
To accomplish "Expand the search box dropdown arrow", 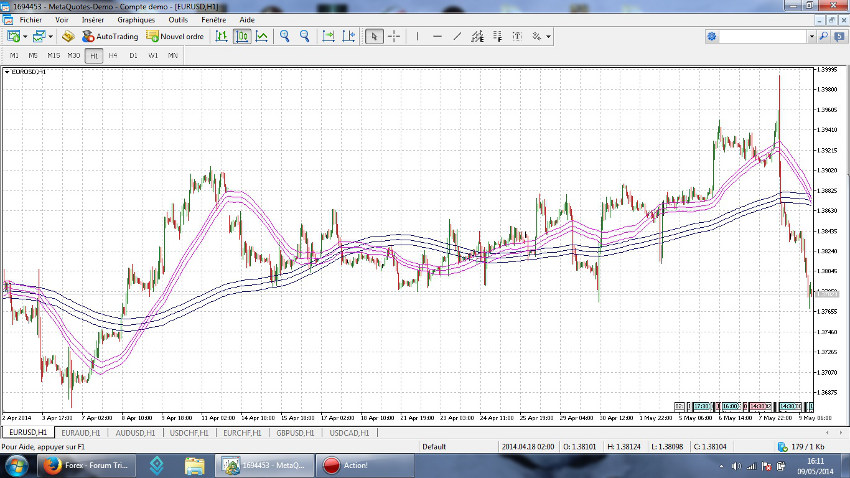I will tap(811, 36).
